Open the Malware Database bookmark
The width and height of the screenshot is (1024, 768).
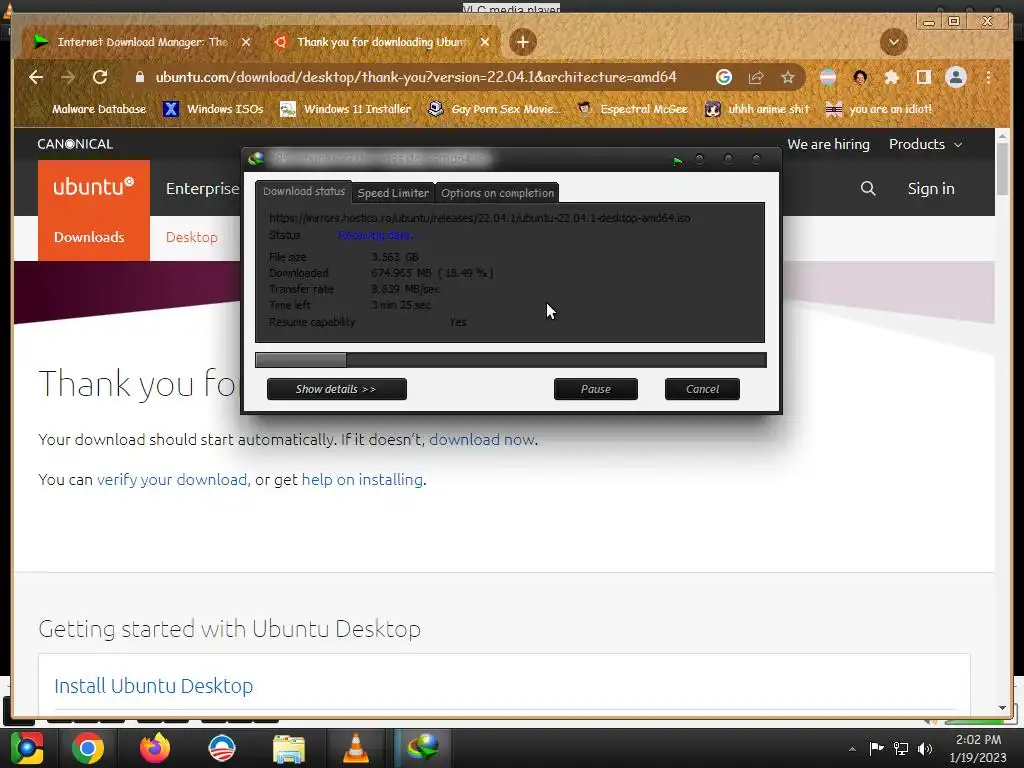coord(99,109)
